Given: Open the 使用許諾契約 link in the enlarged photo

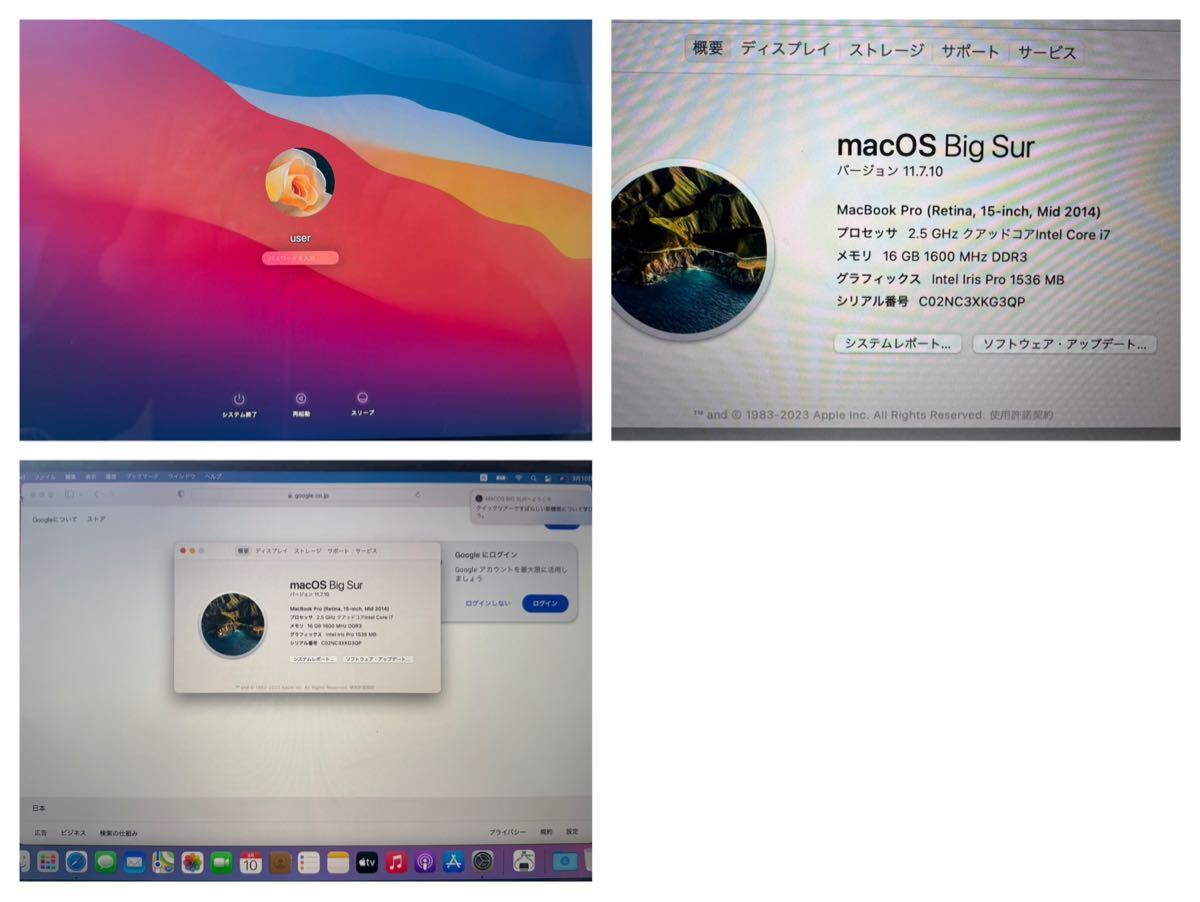Looking at the screenshot, I should click(1021, 414).
